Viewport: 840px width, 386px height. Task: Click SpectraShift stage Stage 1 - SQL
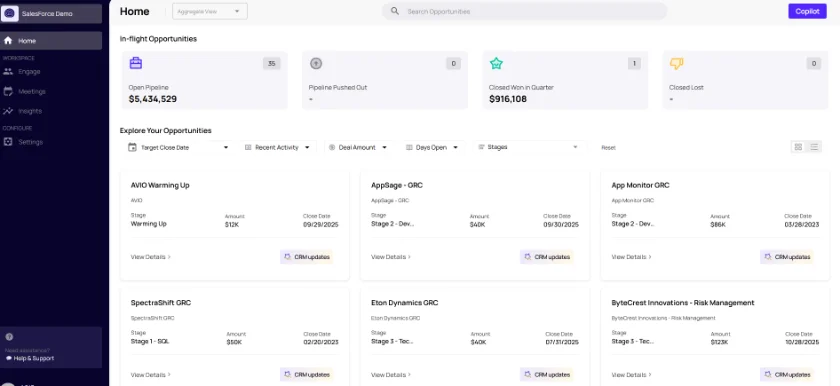[x=150, y=342]
